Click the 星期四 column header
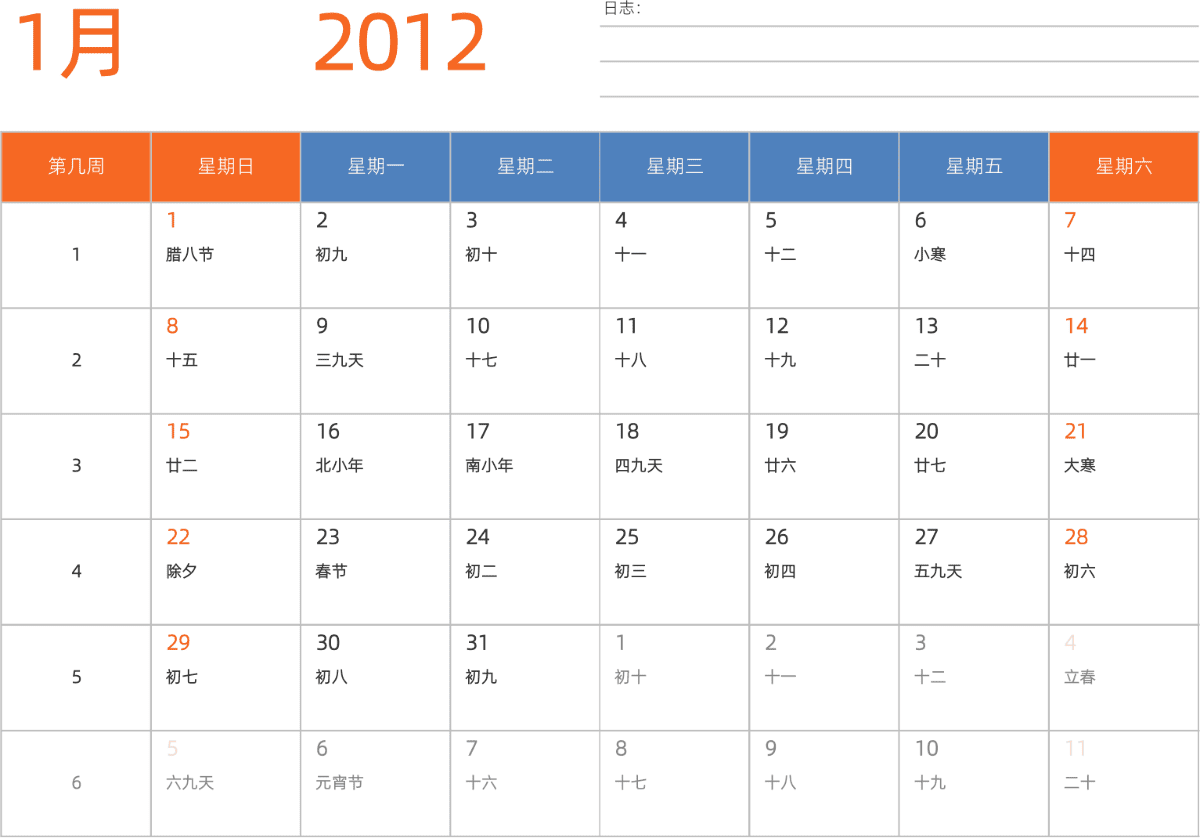 click(825, 167)
